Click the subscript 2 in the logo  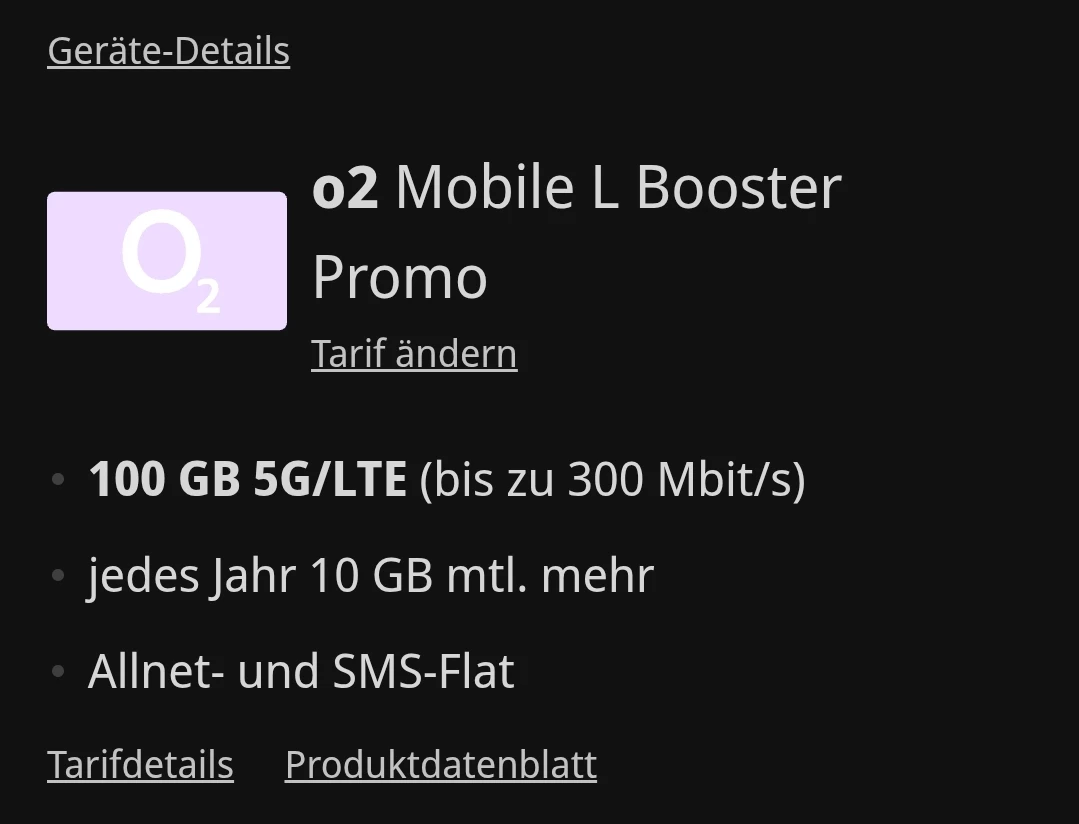click(208, 294)
